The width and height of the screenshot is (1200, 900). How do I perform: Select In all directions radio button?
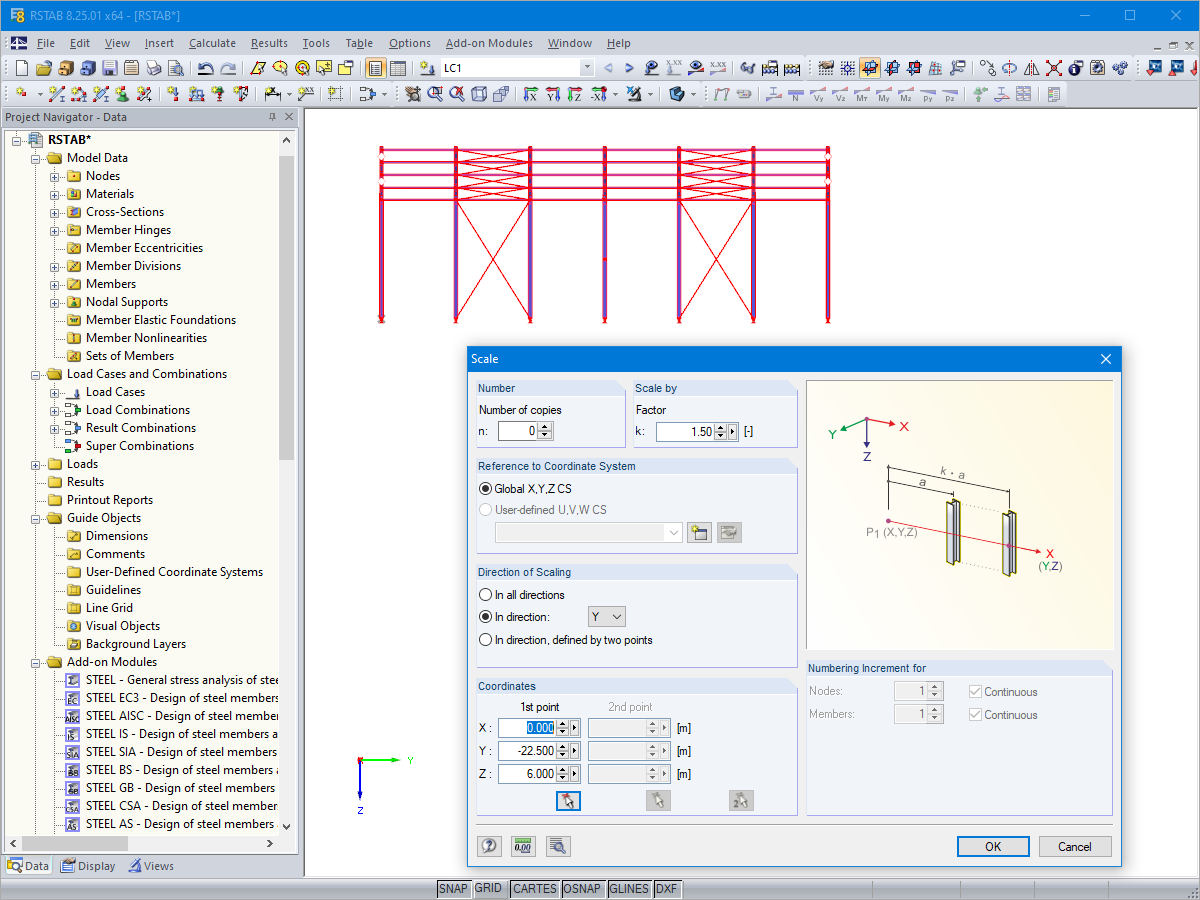(486, 595)
